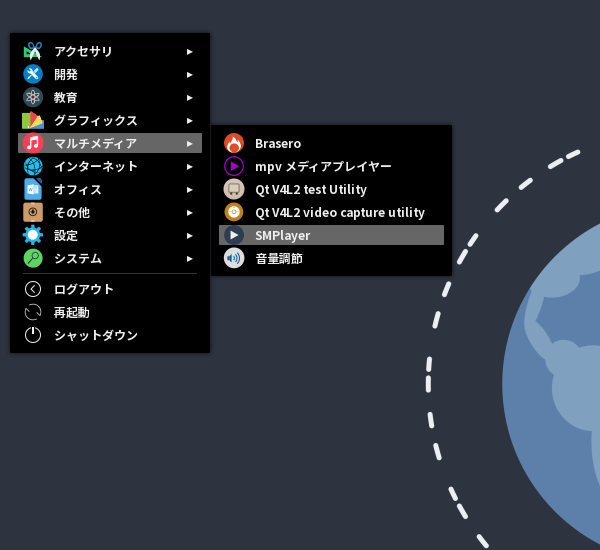Open 音量調節 volume control
Viewport: 600px width, 550px height.
point(331,258)
